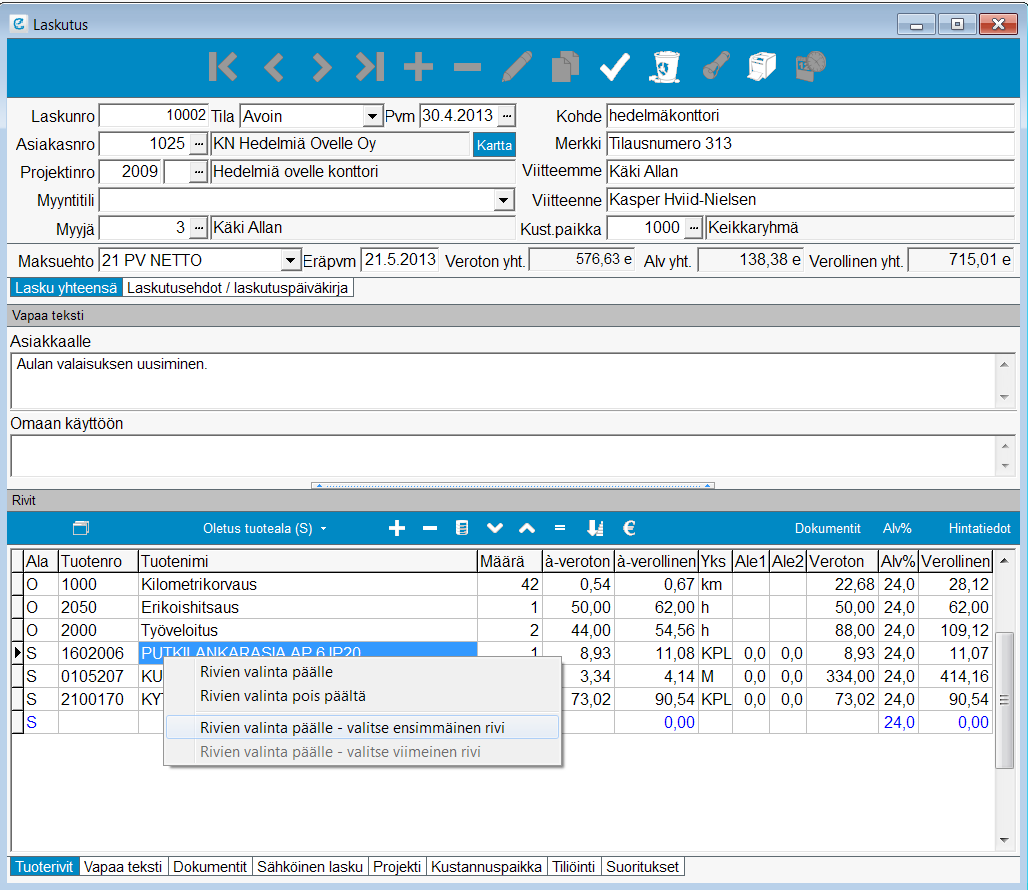Click Alv% in Rivit toolbar

click(897, 528)
